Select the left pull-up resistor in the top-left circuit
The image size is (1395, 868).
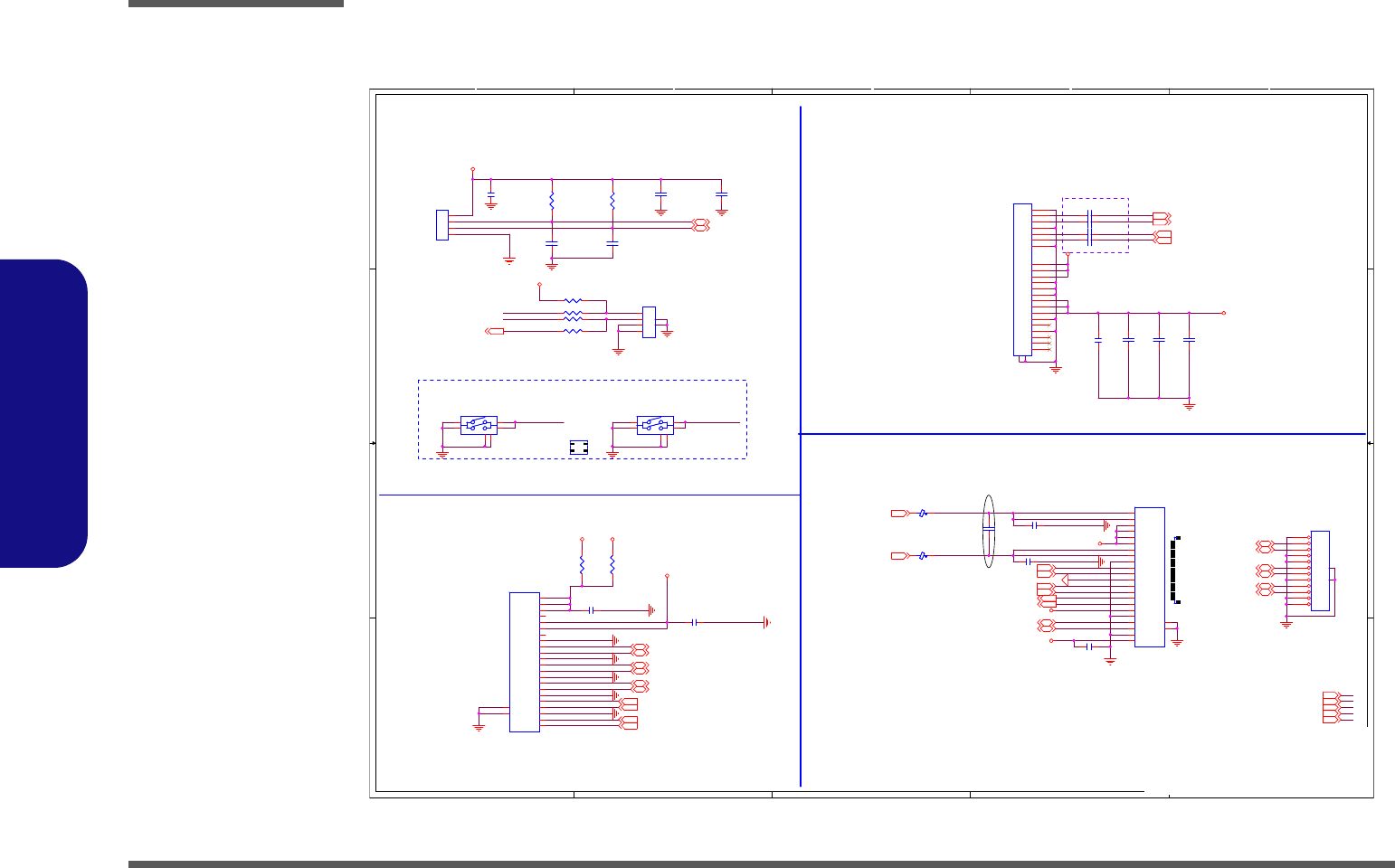click(x=552, y=199)
